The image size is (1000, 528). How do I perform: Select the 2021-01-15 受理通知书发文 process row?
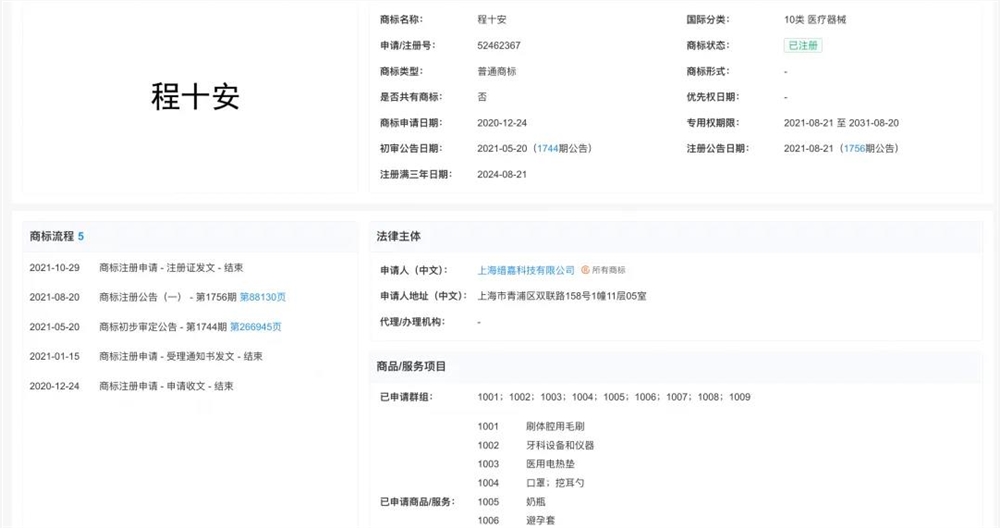tap(146, 356)
